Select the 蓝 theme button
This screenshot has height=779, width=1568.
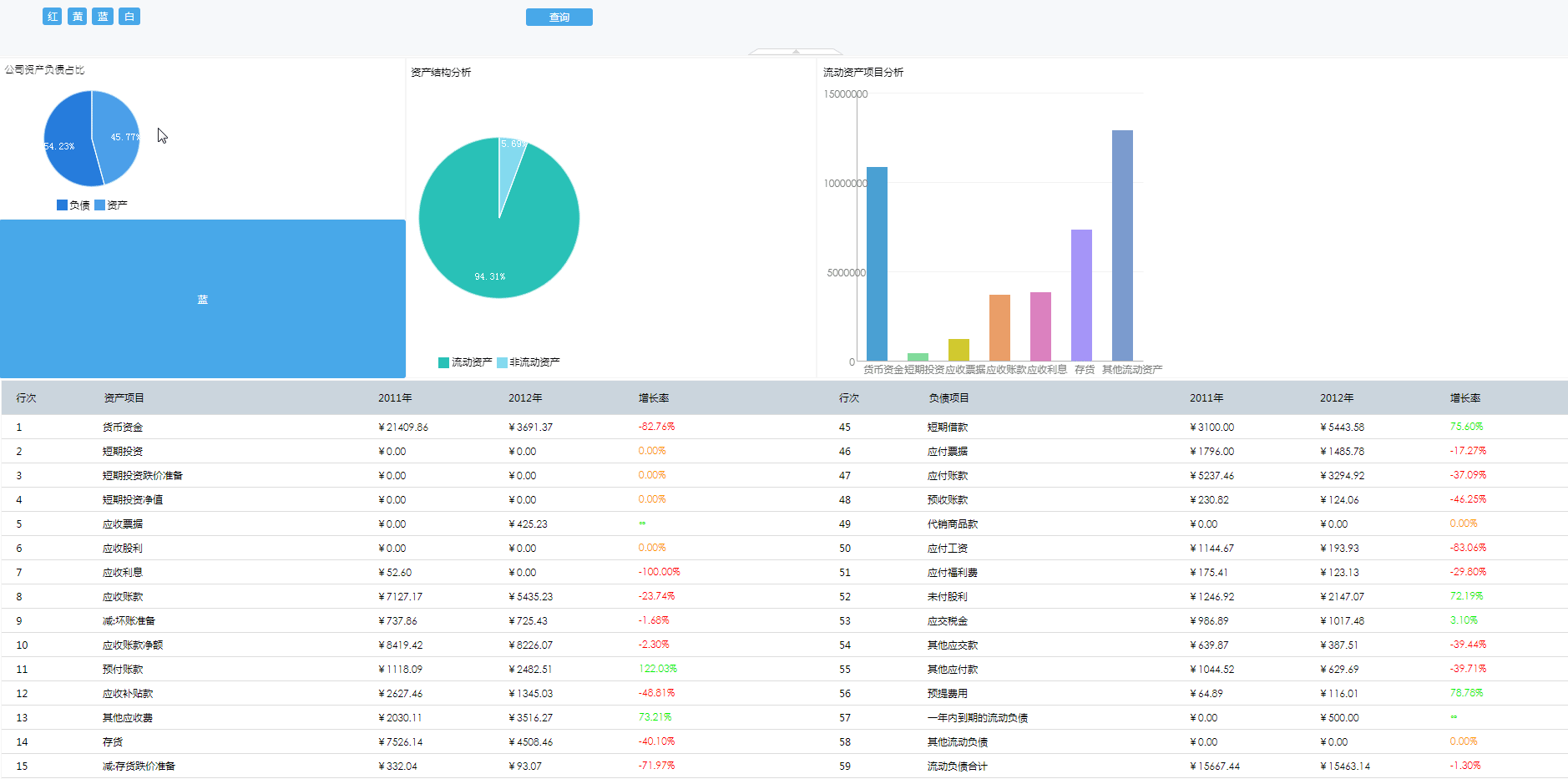[x=103, y=17]
